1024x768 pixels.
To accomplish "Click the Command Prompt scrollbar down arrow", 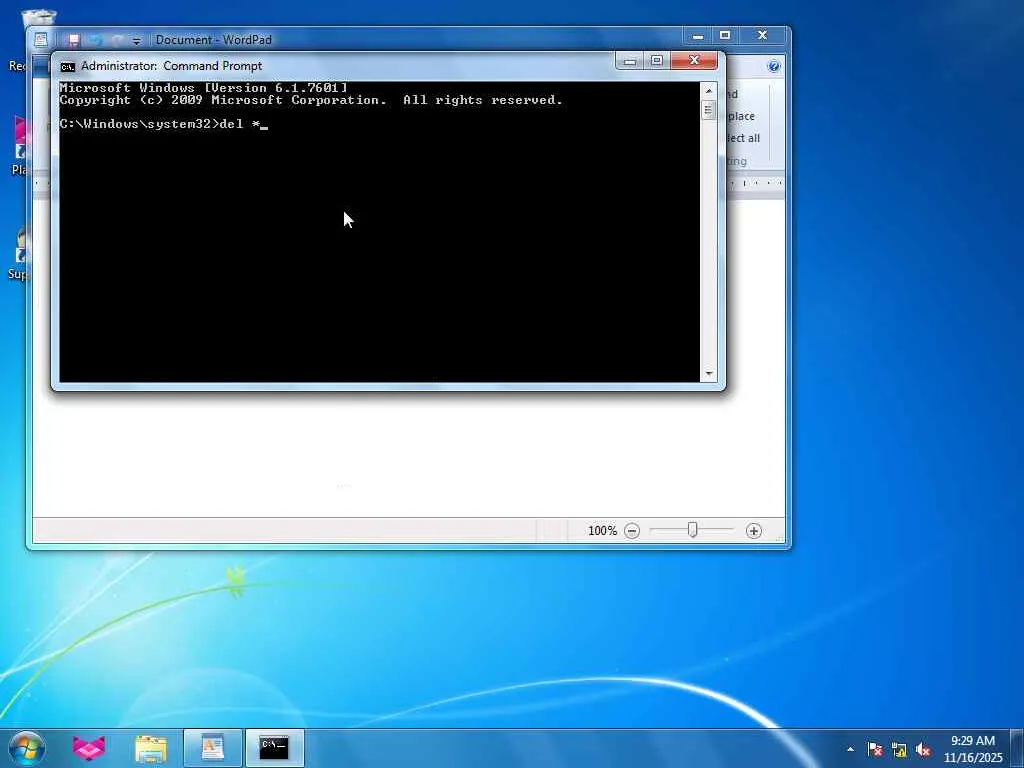I will (709, 374).
